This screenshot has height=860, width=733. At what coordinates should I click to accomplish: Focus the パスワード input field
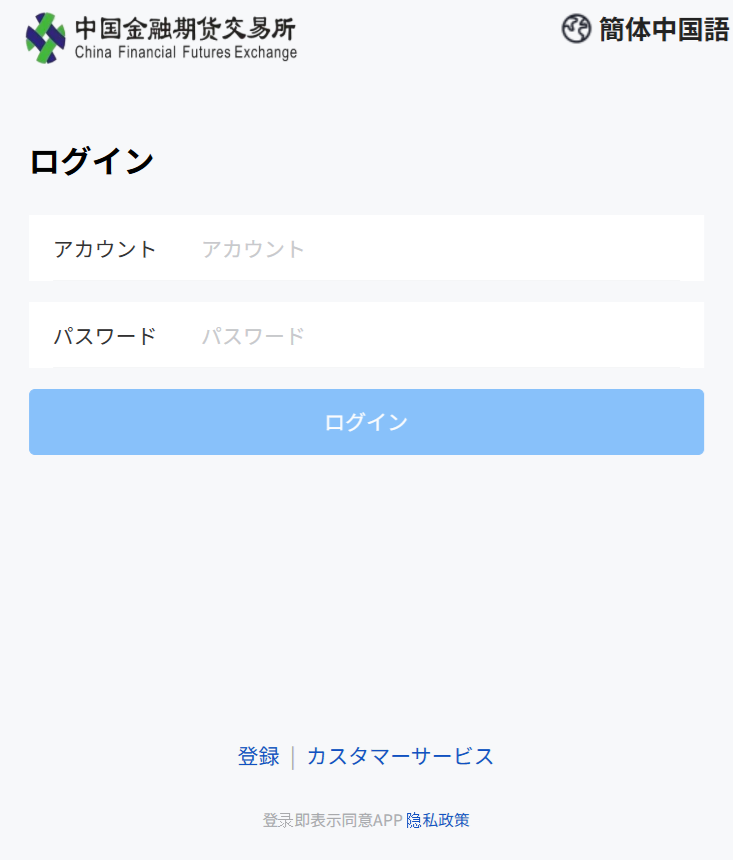tap(440, 336)
